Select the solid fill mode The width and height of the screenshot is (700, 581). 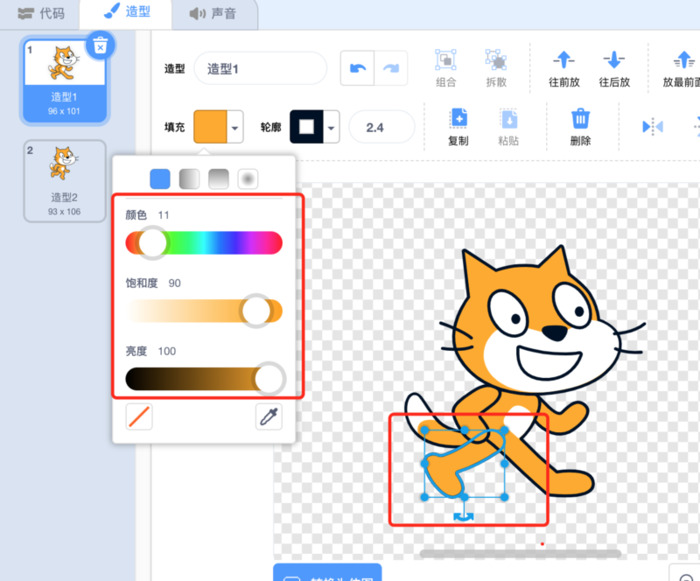click(x=160, y=179)
